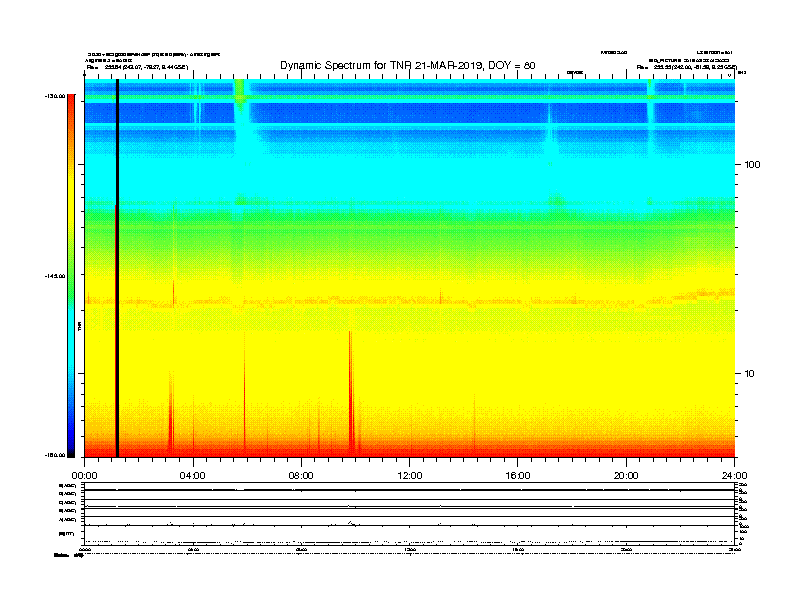Screen dimensions: 792x612
Task: Pick the 12:00 time axis label
Action: (410, 476)
